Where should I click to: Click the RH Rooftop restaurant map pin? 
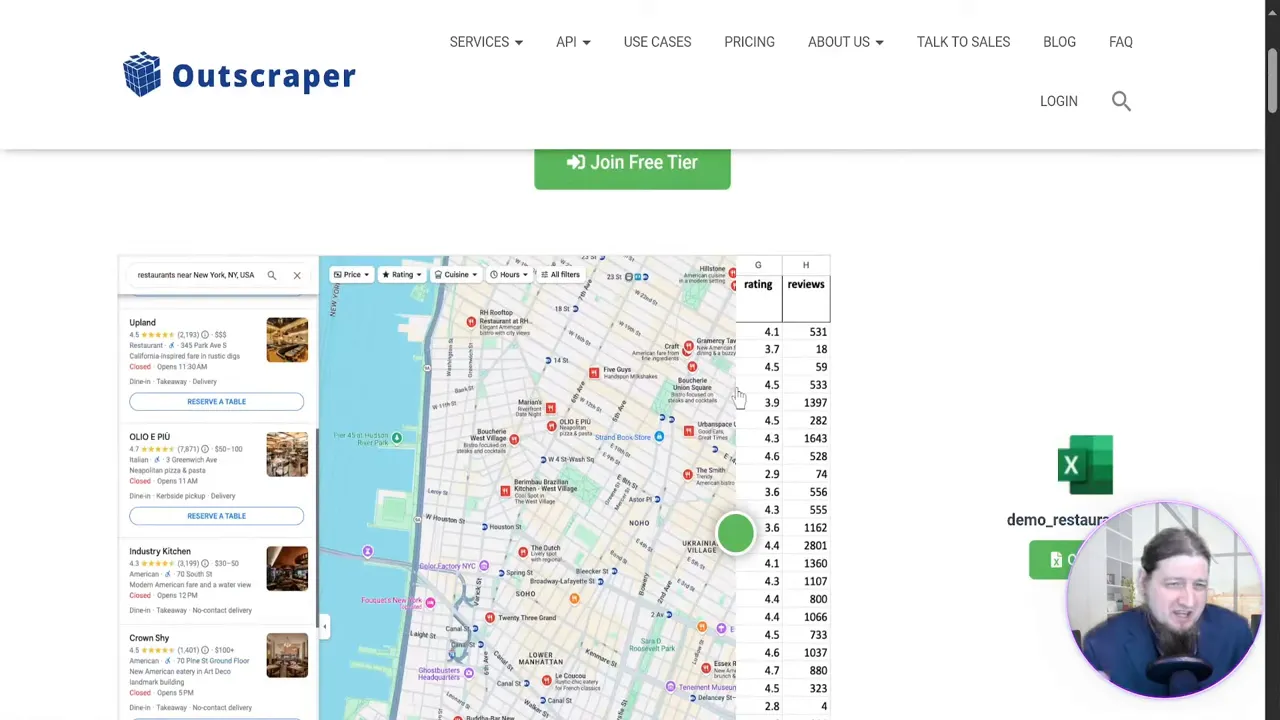click(x=471, y=322)
